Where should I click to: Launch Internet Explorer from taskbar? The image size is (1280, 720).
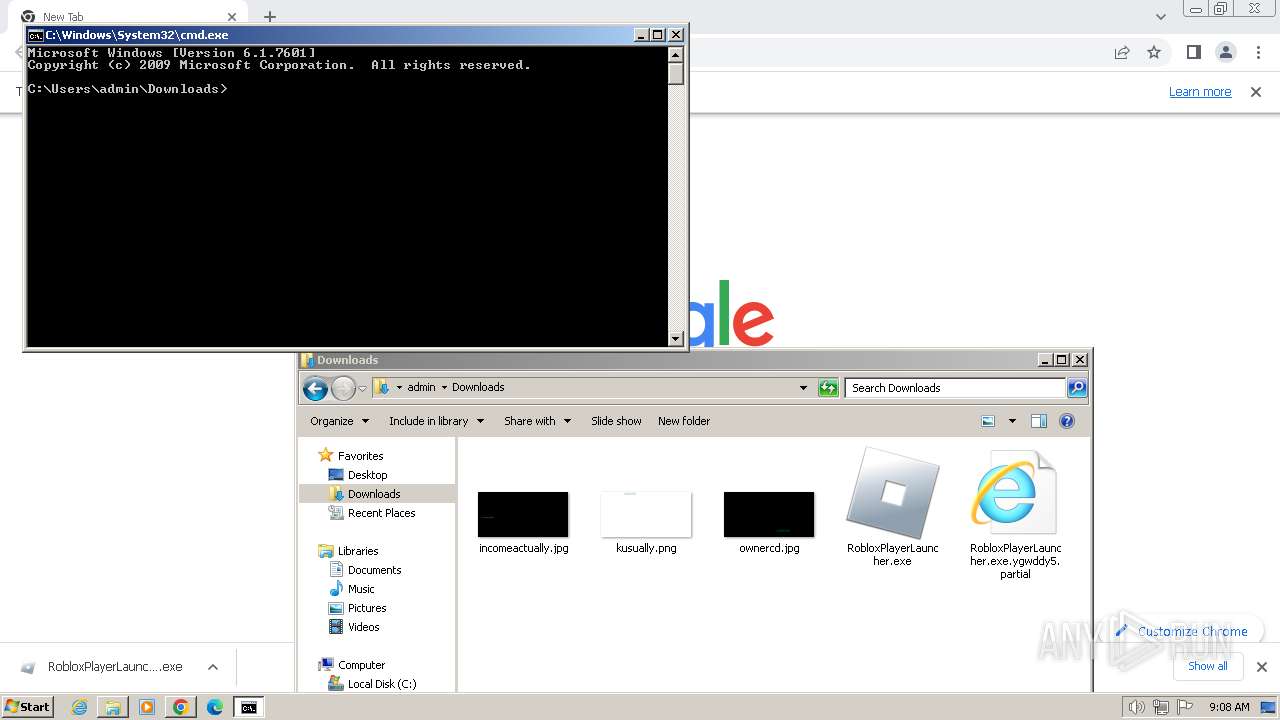tap(80, 707)
